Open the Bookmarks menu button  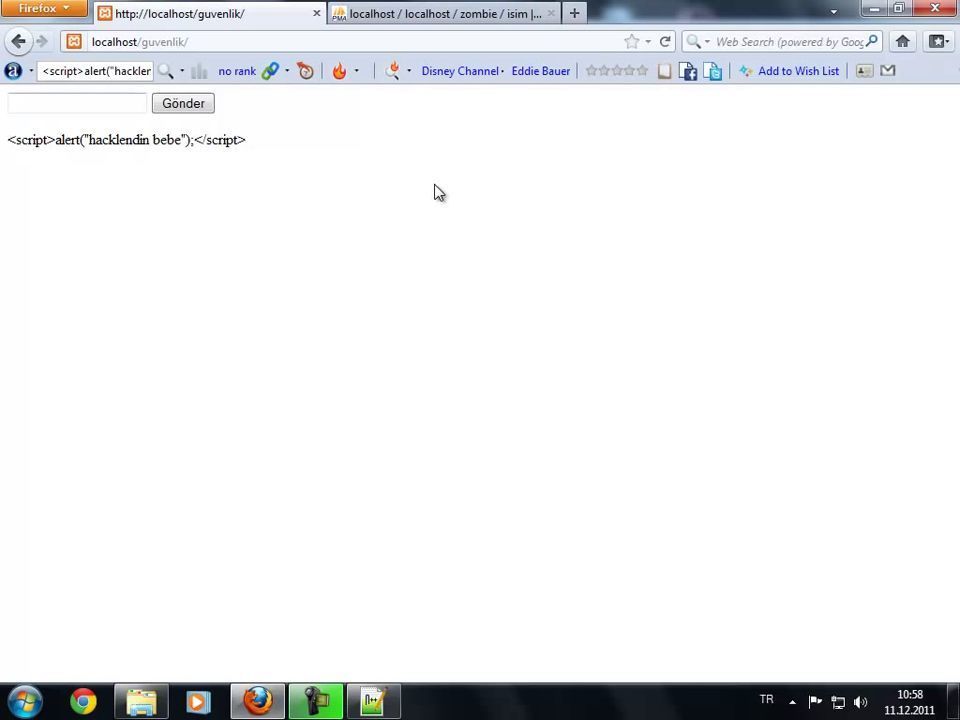pyautogui.click(x=939, y=41)
